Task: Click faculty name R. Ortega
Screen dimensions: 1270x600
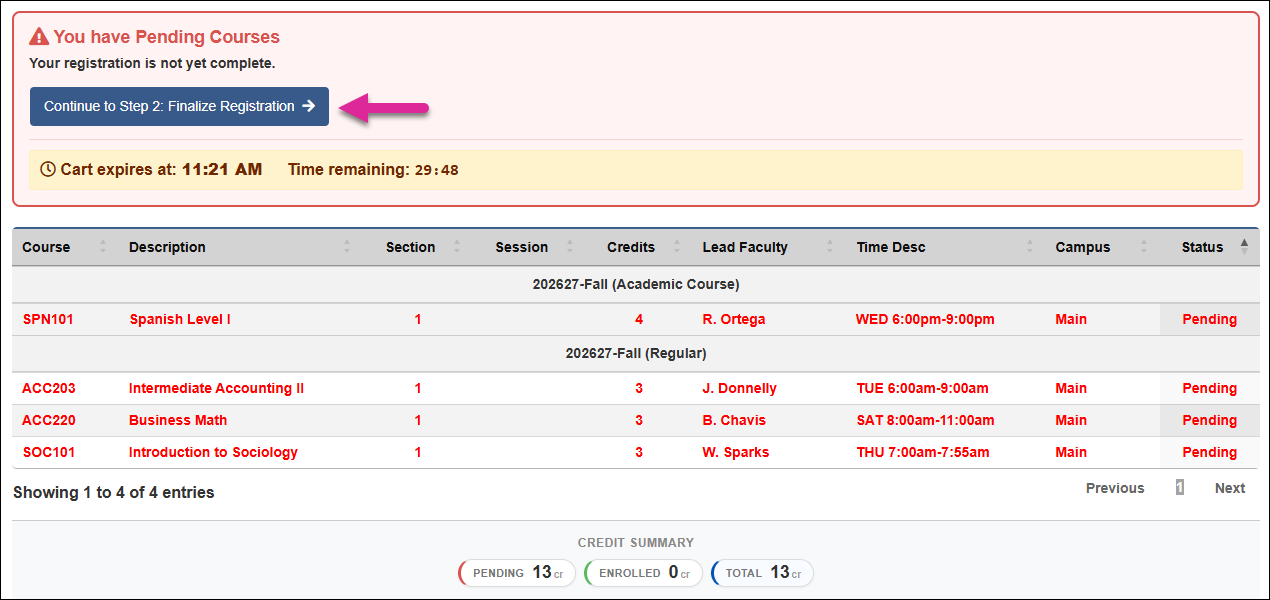Action: click(734, 319)
